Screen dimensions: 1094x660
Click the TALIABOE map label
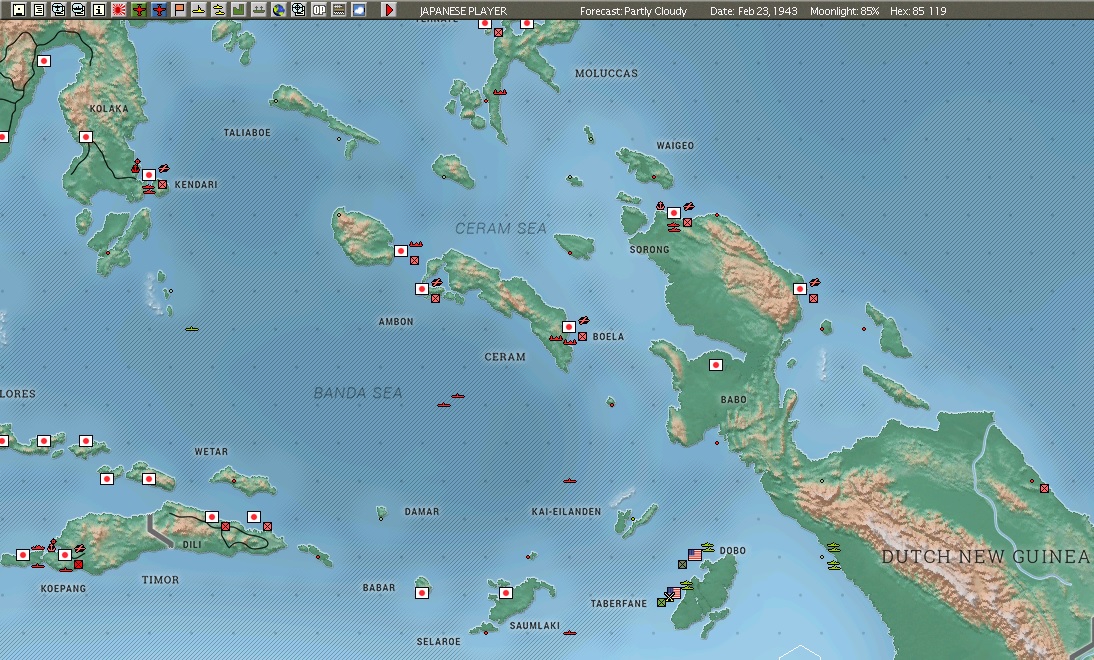click(x=247, y=133)
